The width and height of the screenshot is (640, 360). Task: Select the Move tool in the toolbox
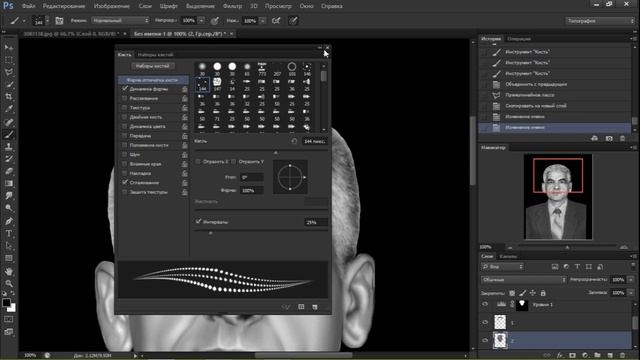click(9, 48)
